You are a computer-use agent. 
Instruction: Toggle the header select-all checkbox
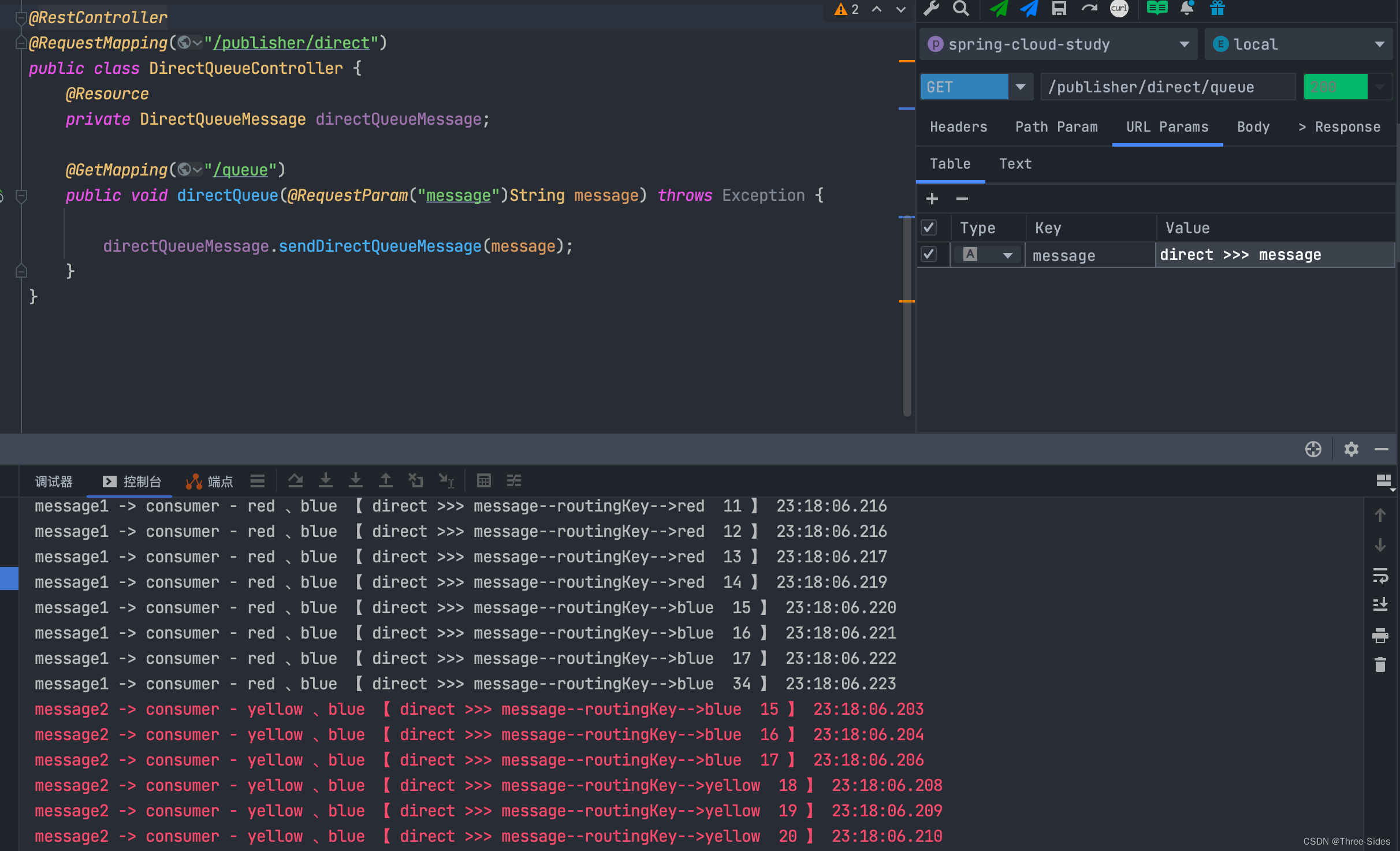coord(929,227)
